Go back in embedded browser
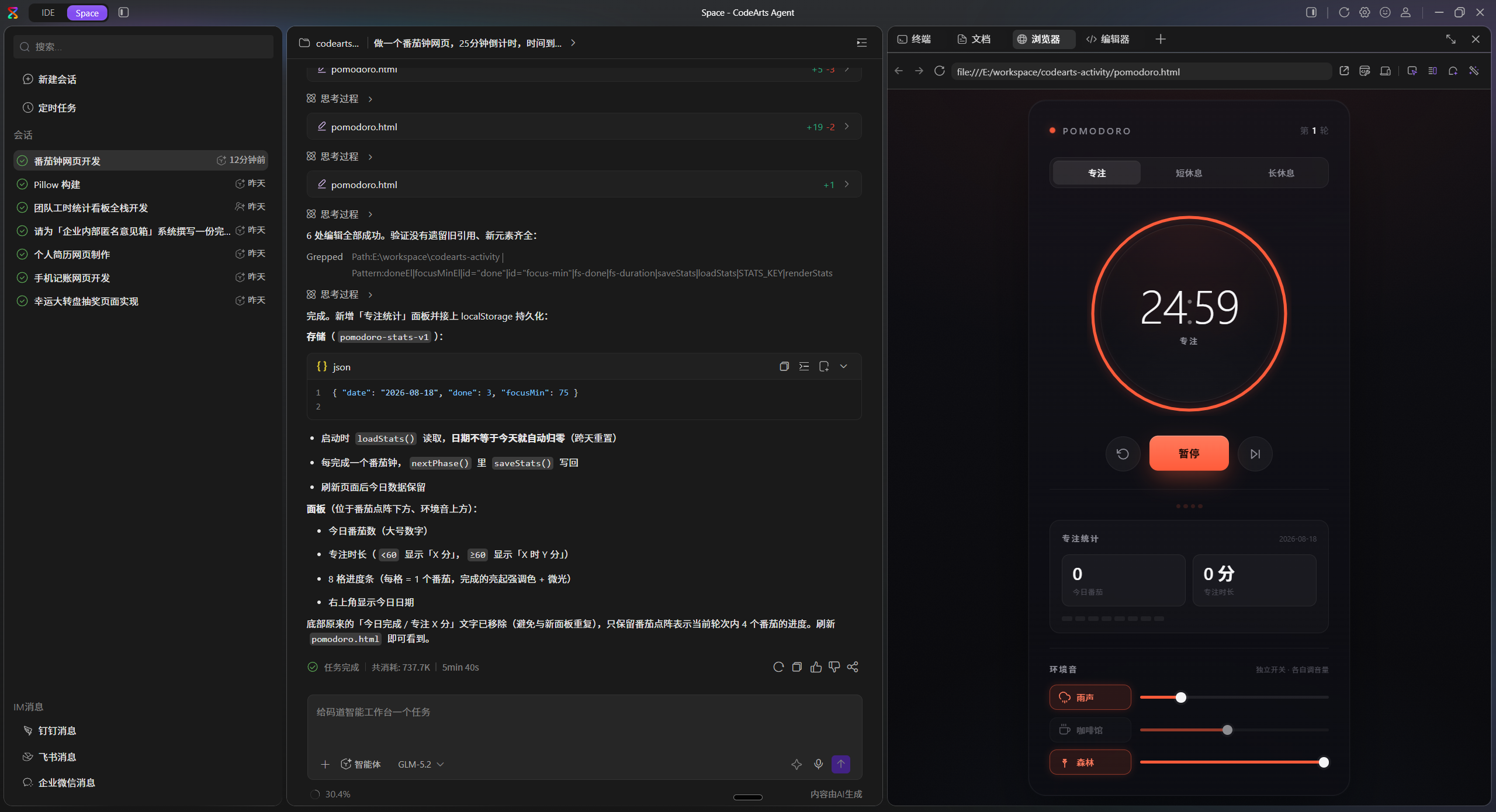The image size is (1496, 812). (x=899, y=71)
